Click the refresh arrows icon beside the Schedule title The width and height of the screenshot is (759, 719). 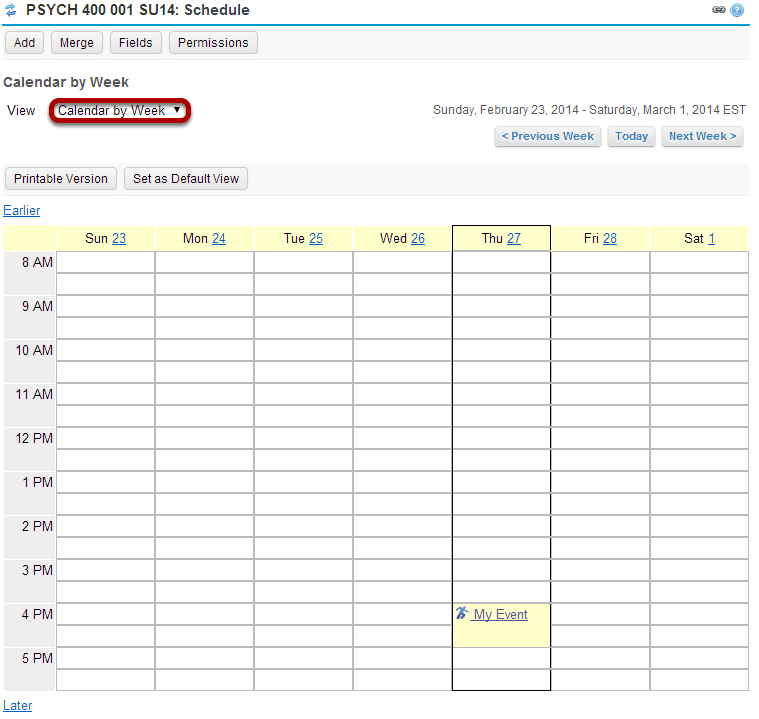[x=11, y=10]
